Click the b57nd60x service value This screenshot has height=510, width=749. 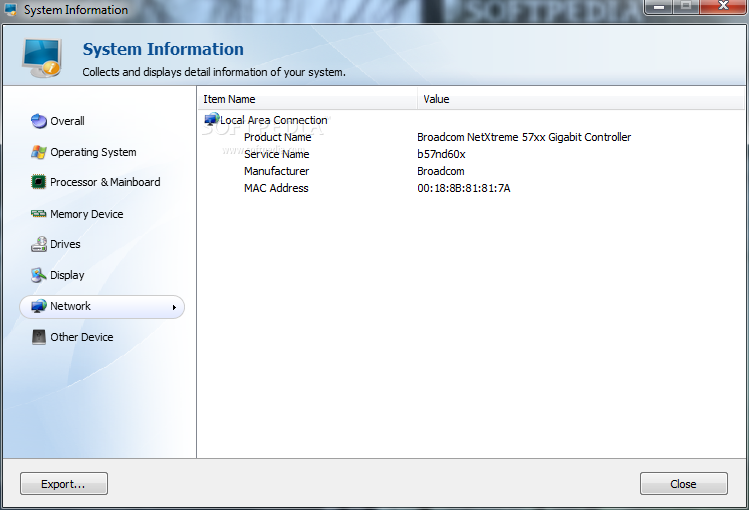pos(441,154)
